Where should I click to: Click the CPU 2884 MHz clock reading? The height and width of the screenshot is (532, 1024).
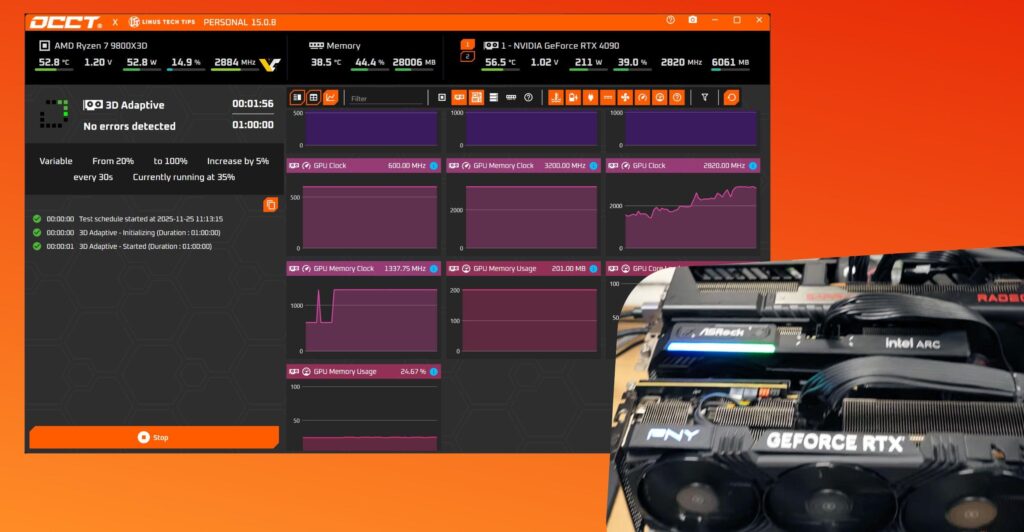click(234, 63)
